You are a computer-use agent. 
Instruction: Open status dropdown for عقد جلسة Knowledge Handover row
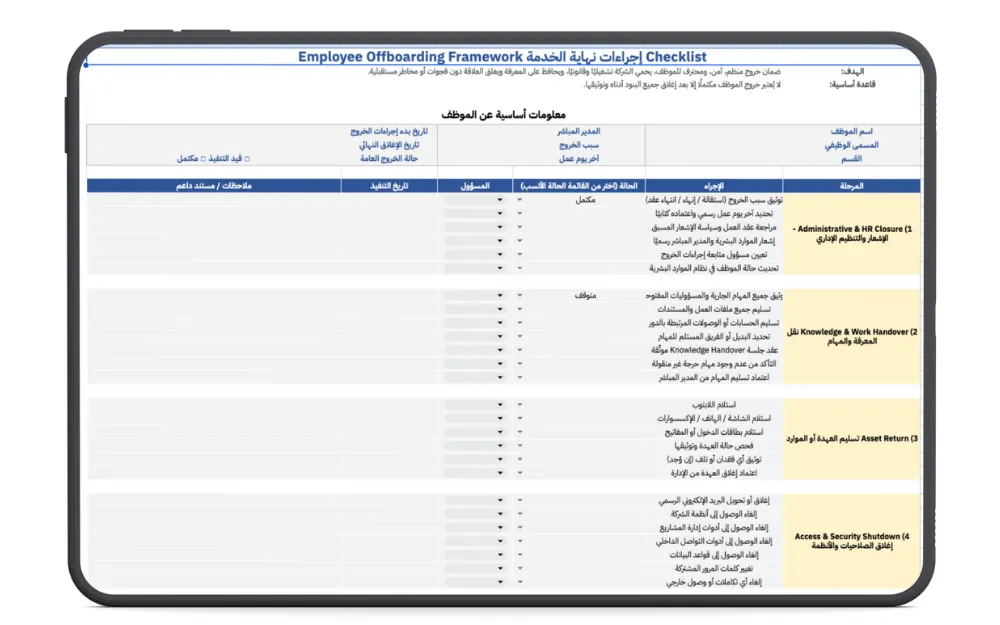520,350
